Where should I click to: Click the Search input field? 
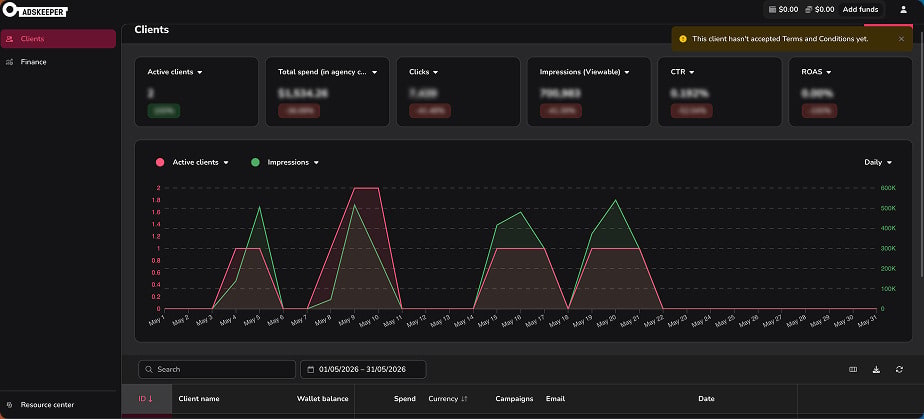217,369
